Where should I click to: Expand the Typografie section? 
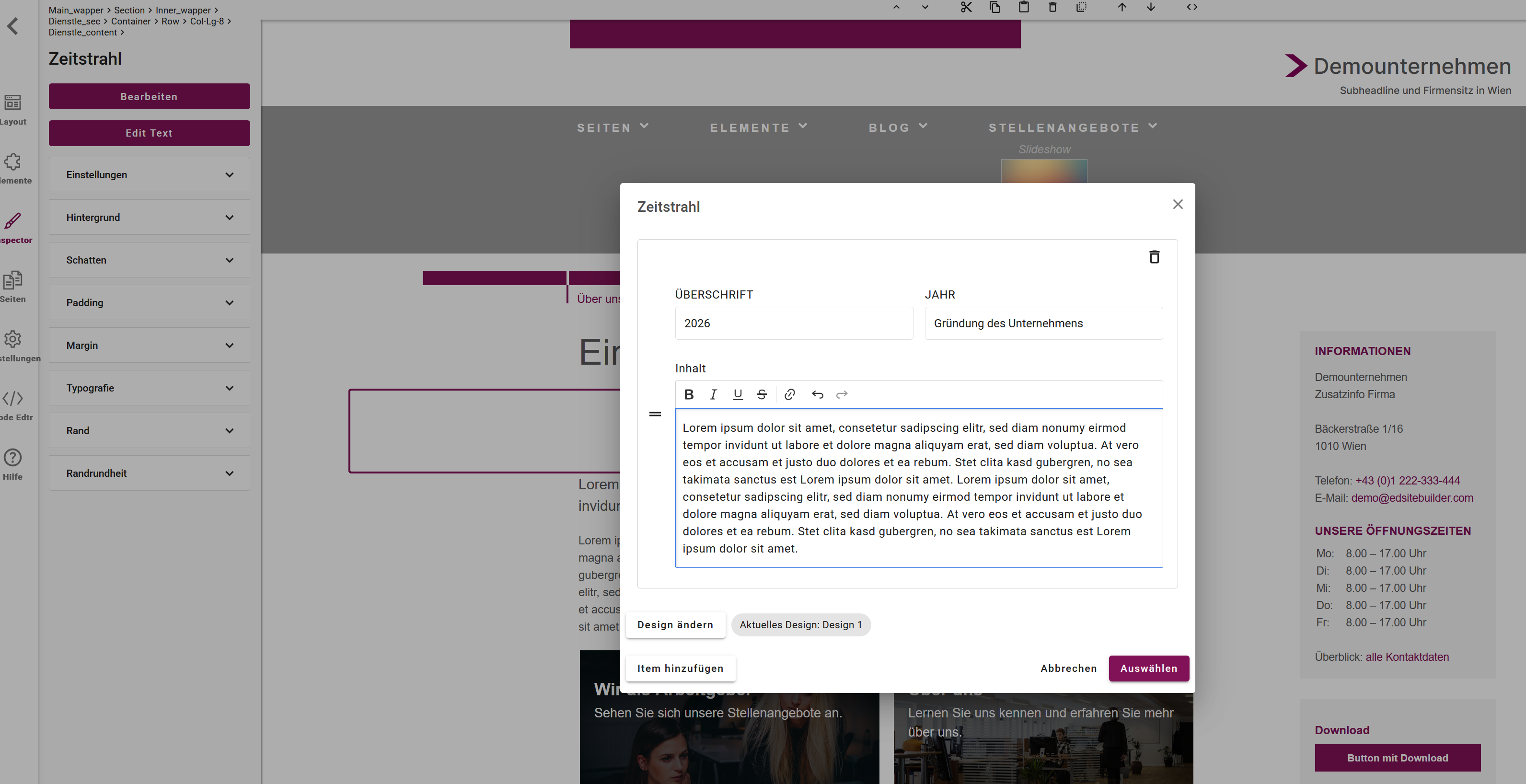[149, 388]
